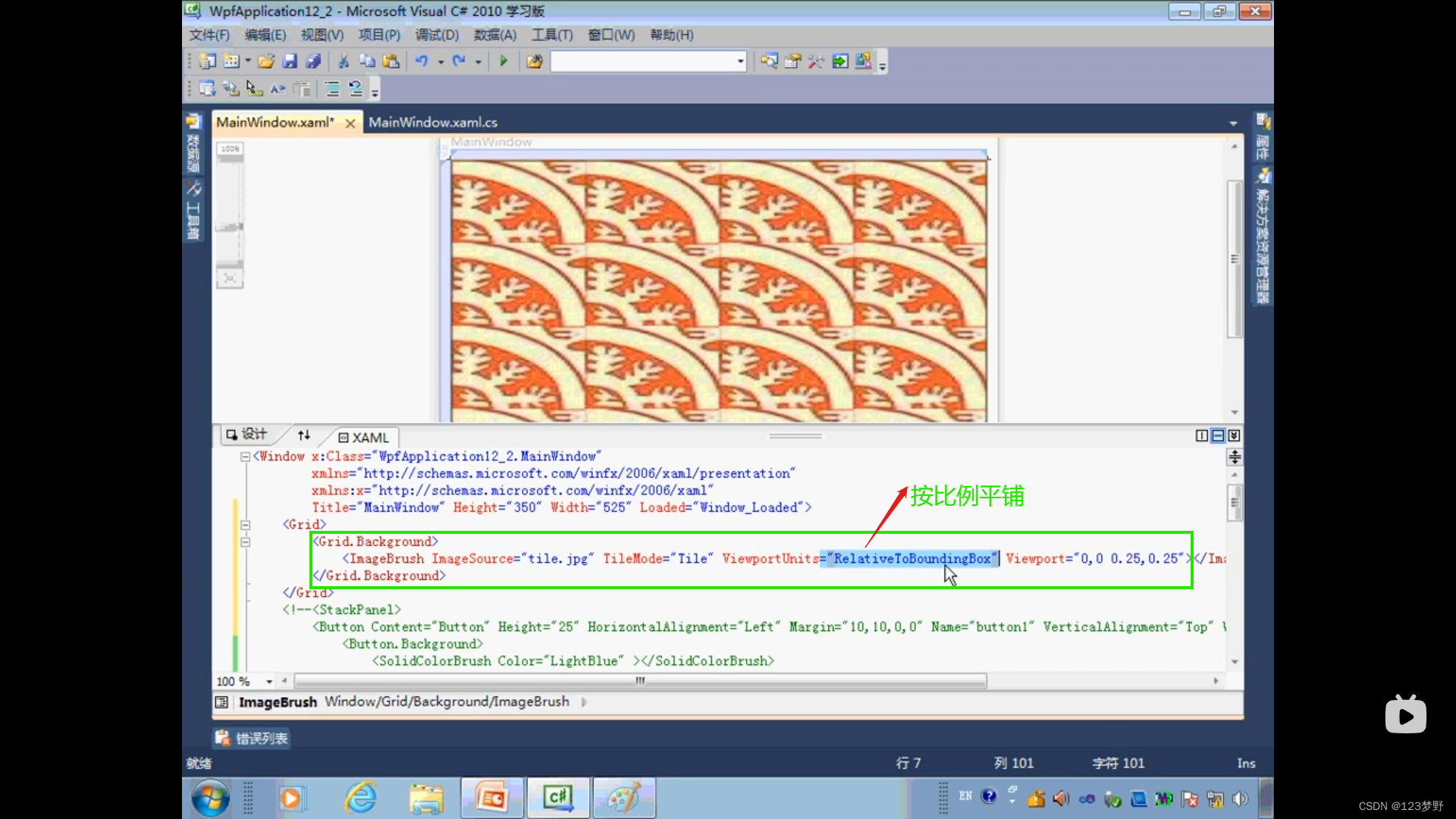Click the Redo arrow icon
This screenshot has height=819, width=1456.
click(x=459, y=61)
